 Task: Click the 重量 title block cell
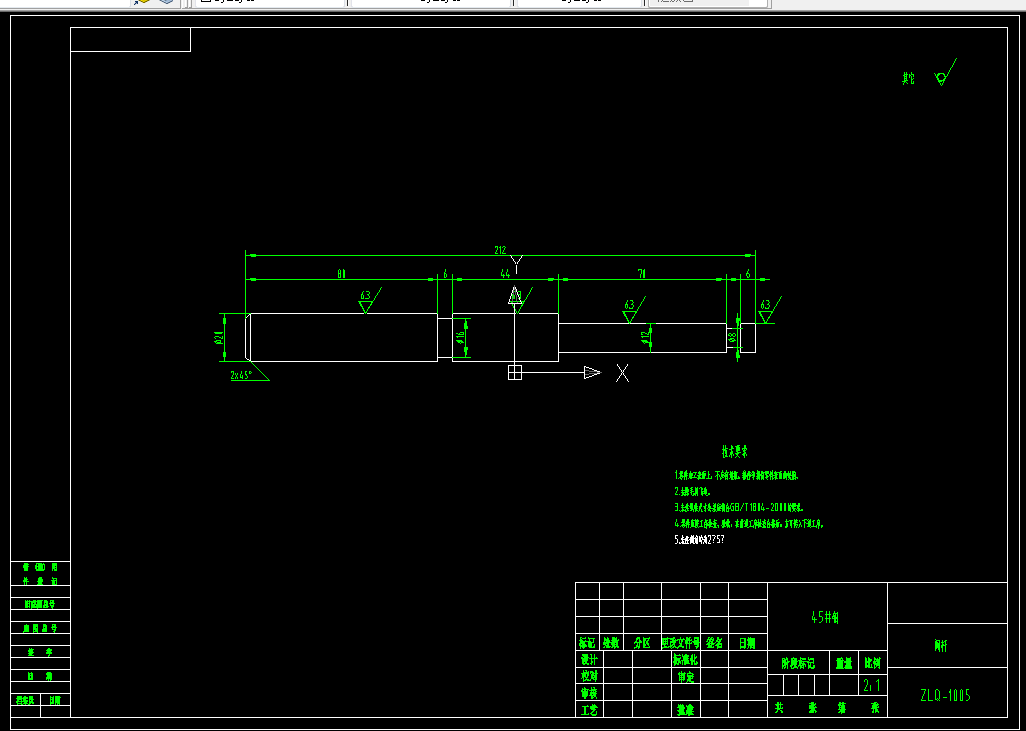(843, 663)
